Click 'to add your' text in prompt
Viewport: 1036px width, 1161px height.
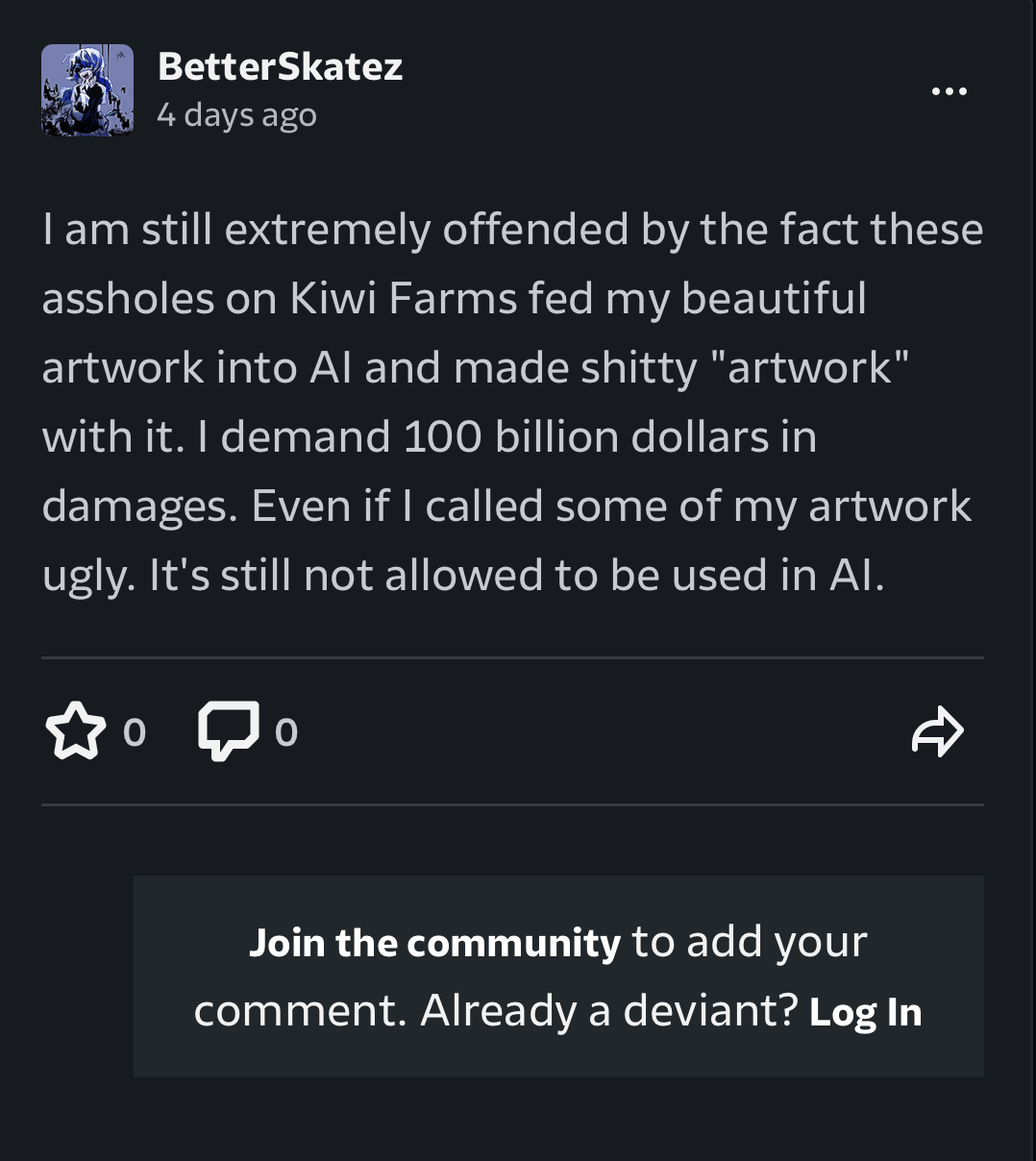(x=750, y=942)
